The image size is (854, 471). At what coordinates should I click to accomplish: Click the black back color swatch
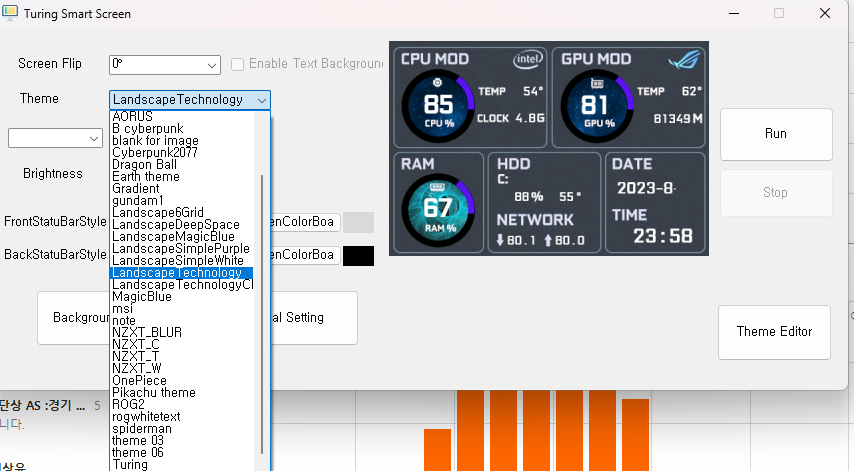click(358, 255)
